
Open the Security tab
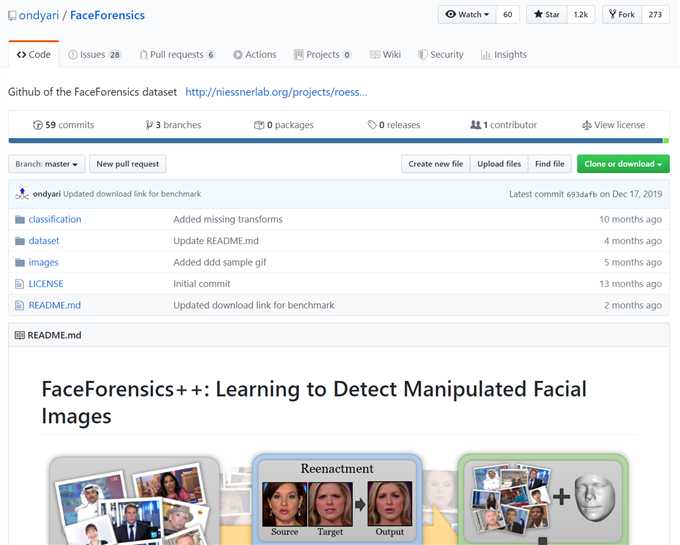[x=441, y=55]
